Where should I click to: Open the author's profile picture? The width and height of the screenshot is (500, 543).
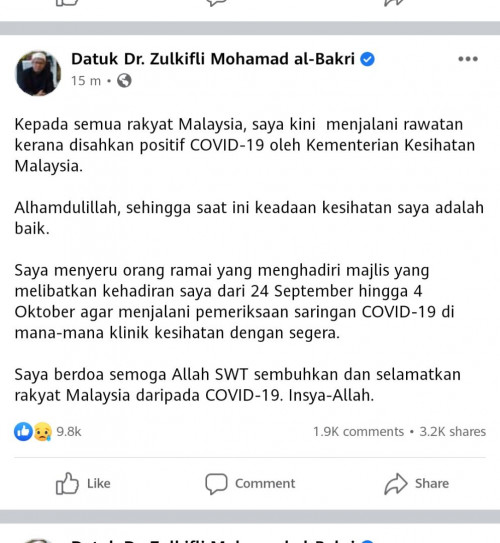(38, 73)
